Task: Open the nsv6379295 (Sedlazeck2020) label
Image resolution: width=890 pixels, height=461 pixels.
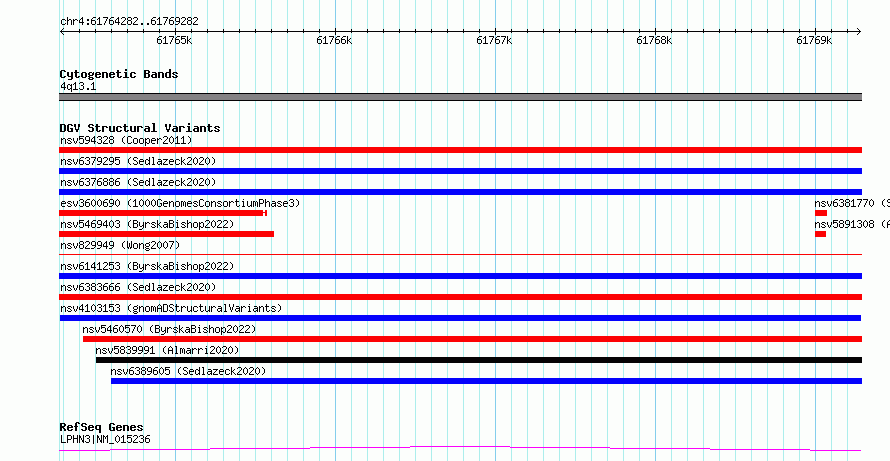Action: [138, 161]
